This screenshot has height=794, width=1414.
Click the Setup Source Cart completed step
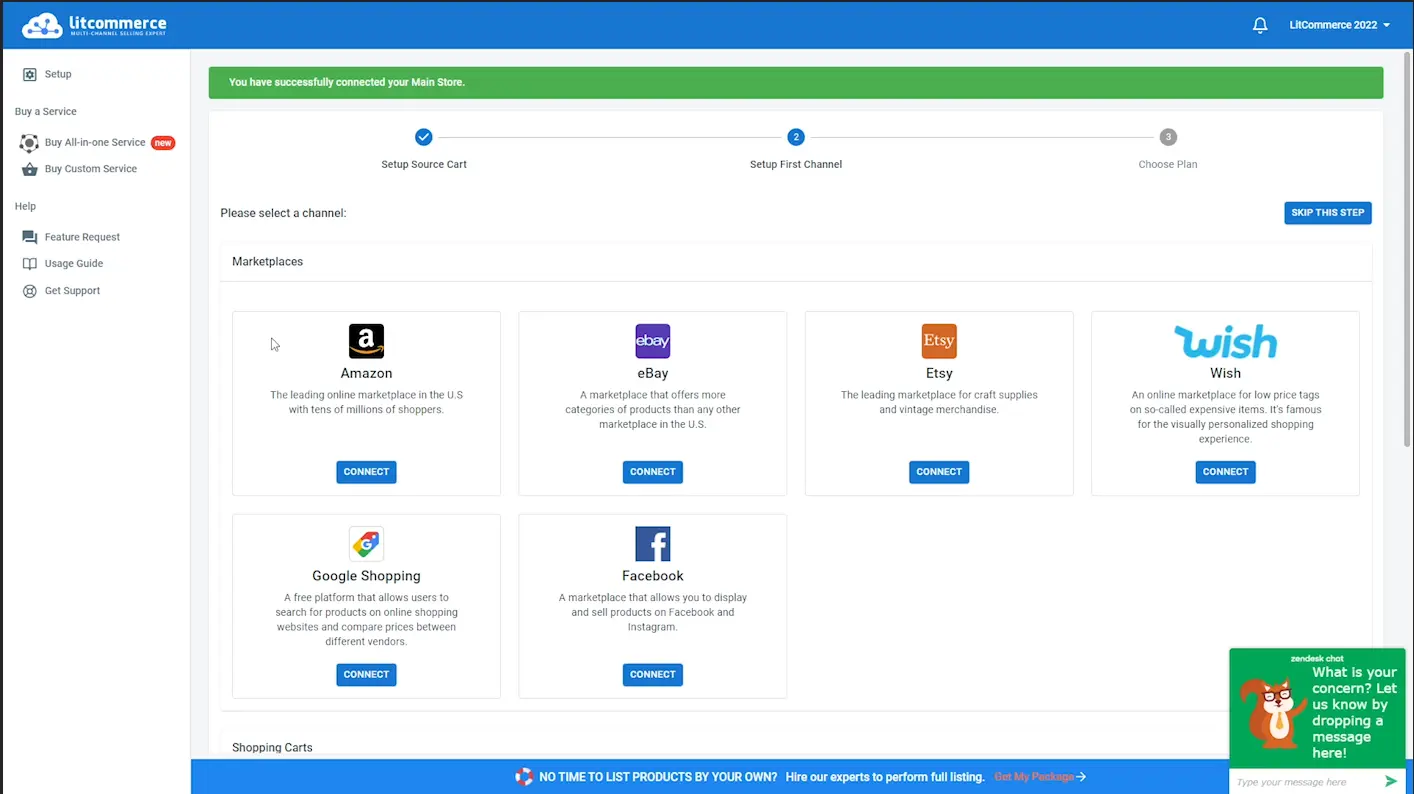click(424, 137)
